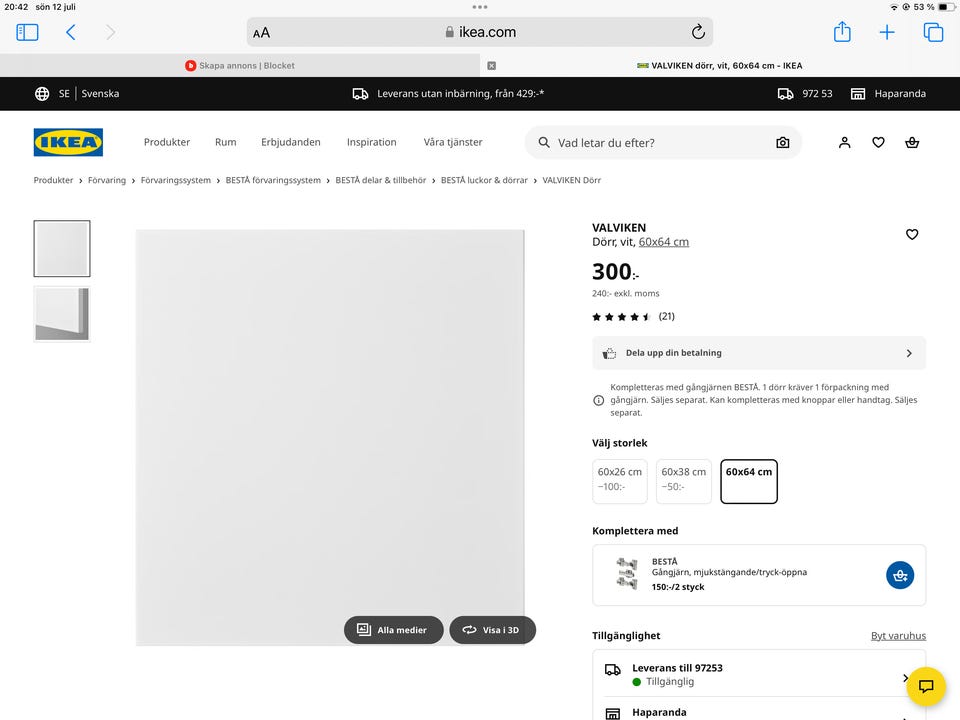960x720 pixels.
Task: Open the 60x64 cm size link
Action: [664, 242]
